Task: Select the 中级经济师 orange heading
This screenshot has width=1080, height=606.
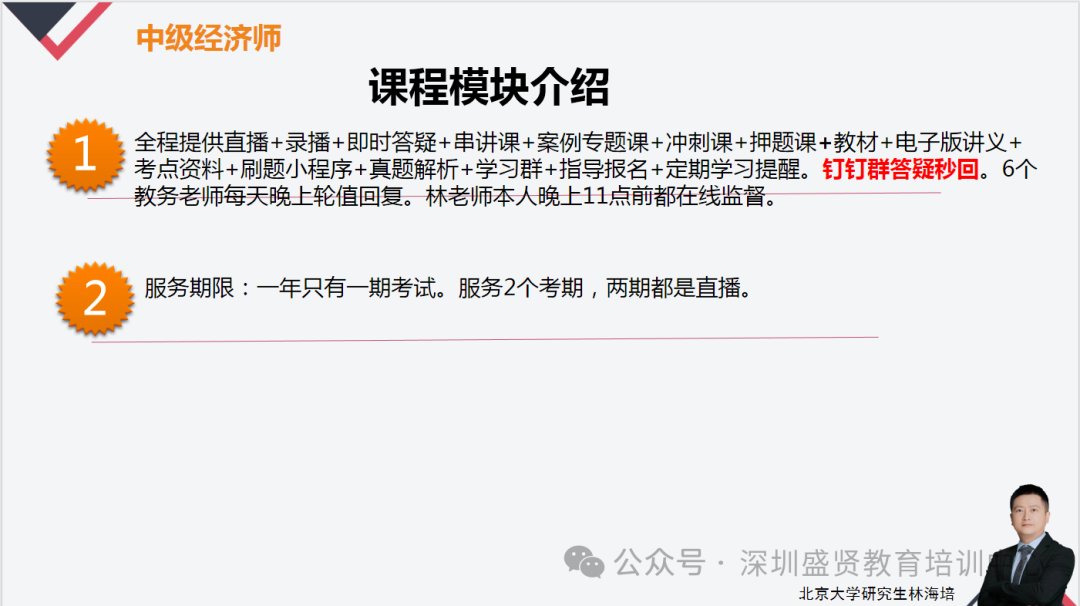Action: pyautogui.click(x=209, y=39)
